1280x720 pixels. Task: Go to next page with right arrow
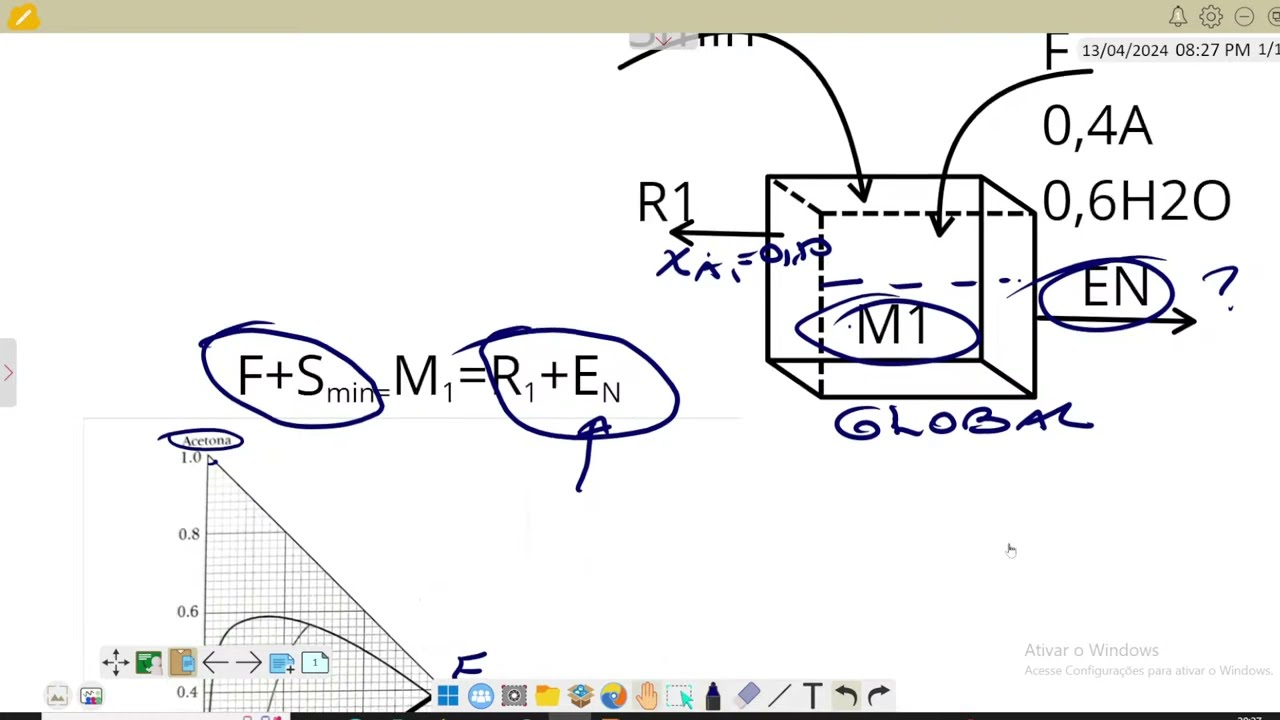click(x=248, y=662)
